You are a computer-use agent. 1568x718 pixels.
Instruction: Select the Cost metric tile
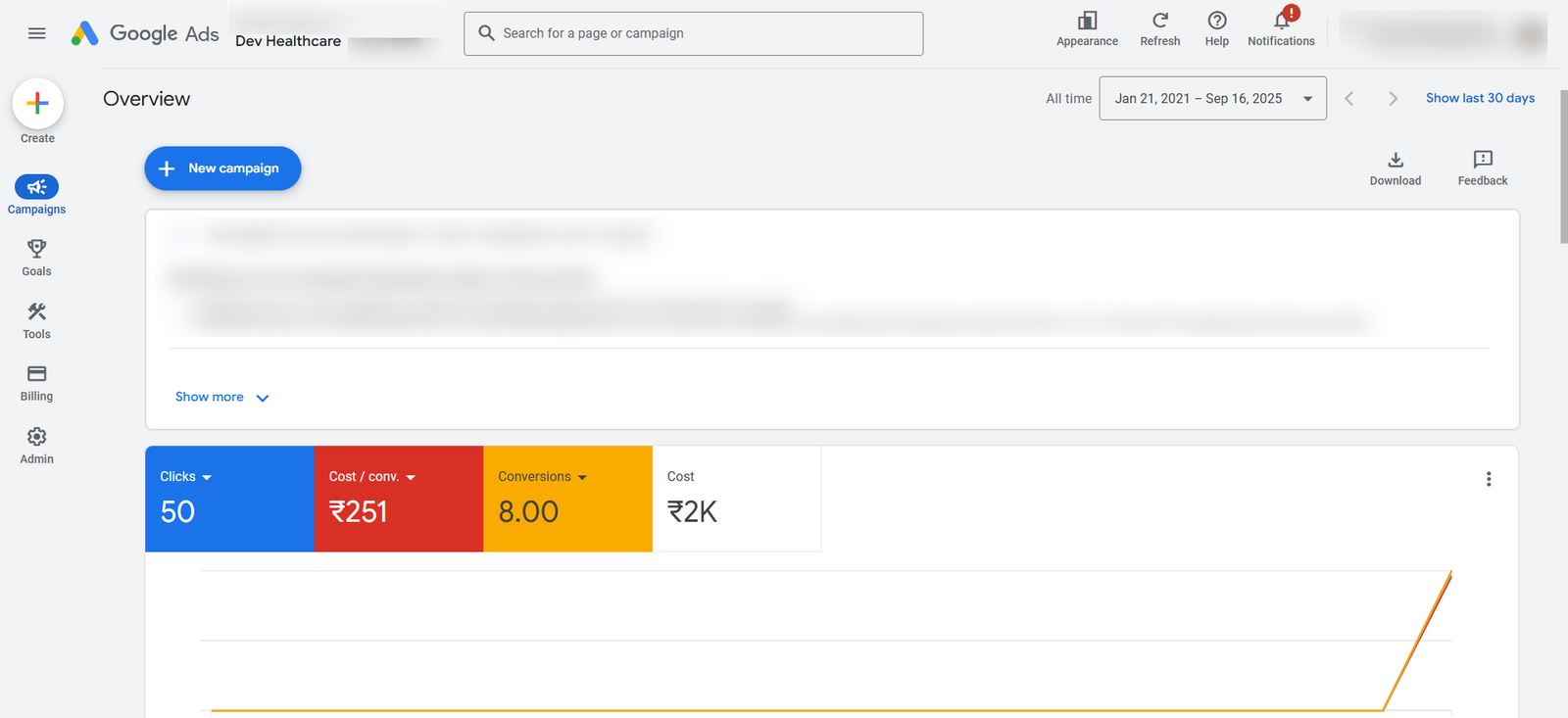coord(736,500)
